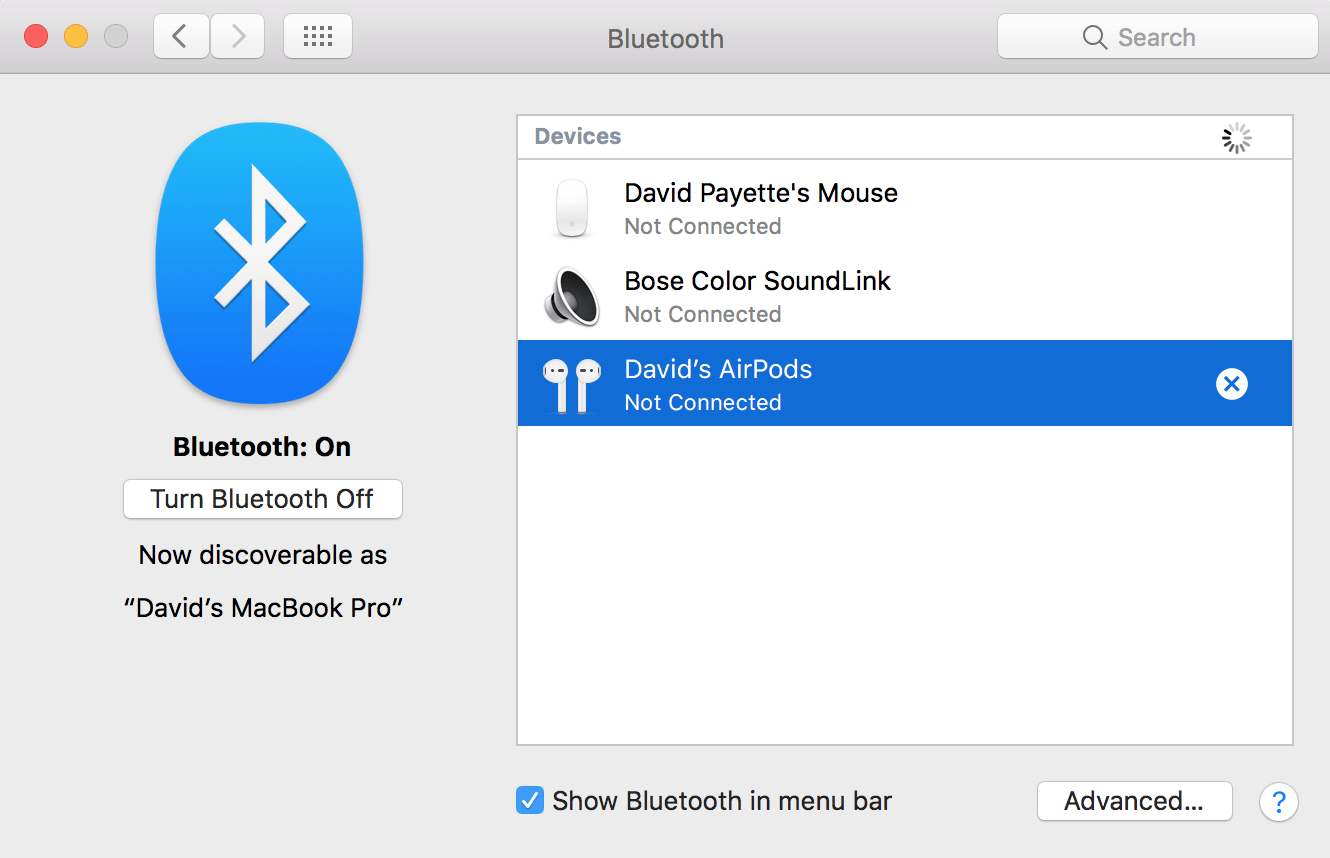1330x858 pixels.
Task: Minimize the window with the yellow button
Action: (x=76, y=37)
